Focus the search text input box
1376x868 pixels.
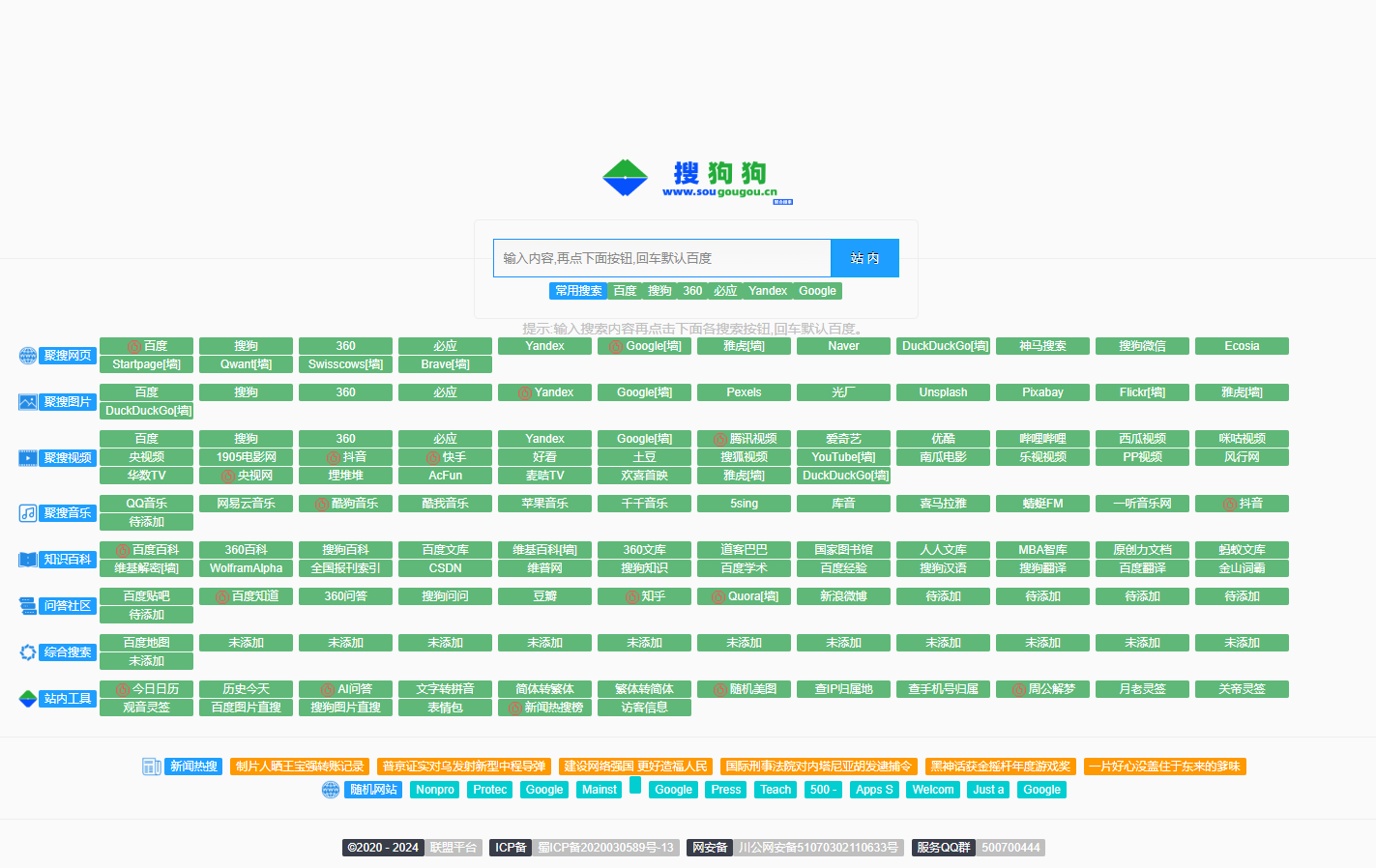[662, 258]
